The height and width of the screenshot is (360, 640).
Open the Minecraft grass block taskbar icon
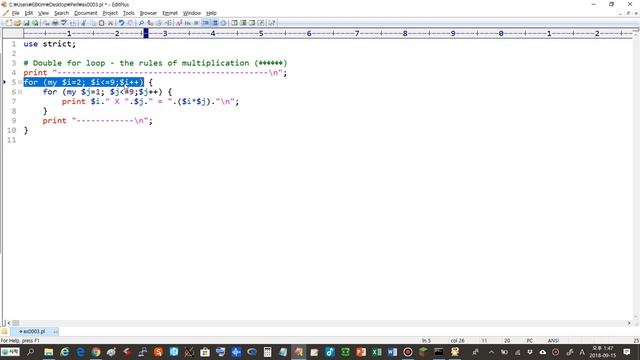[423, 352]
